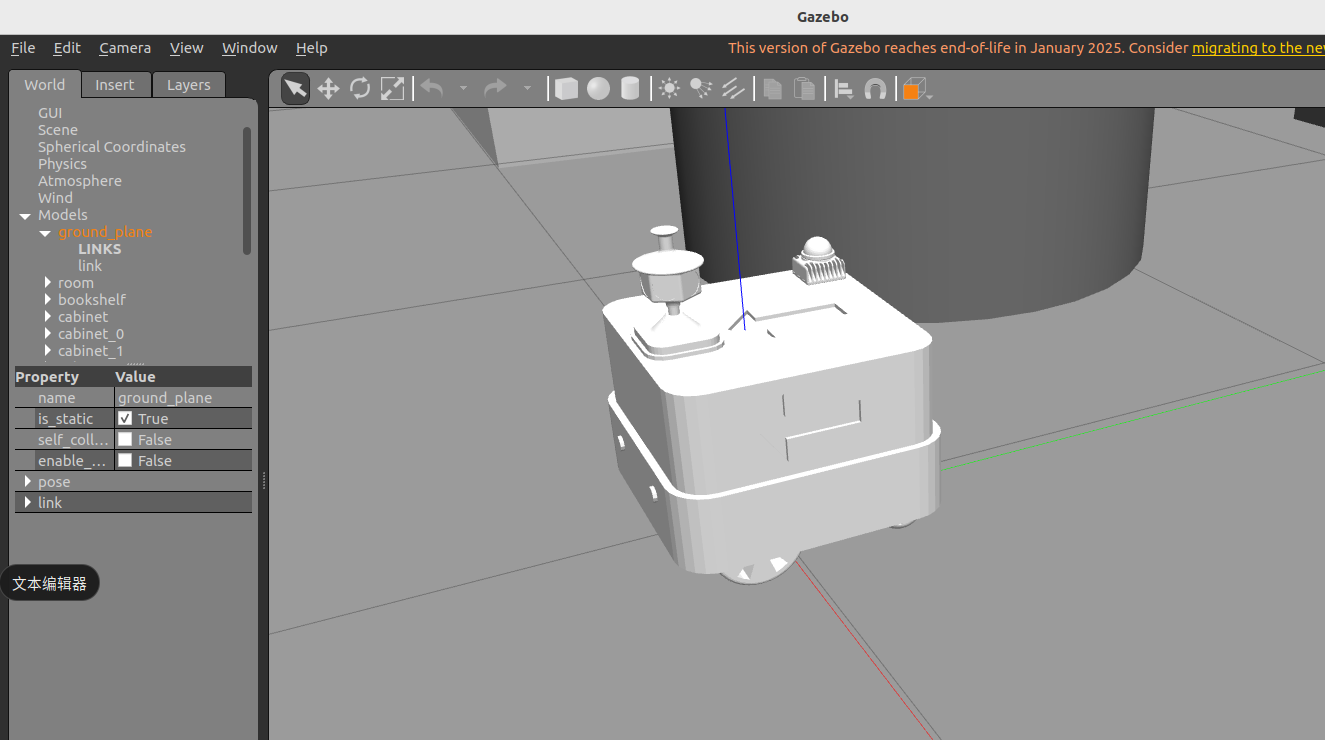Toggle the self_collide checkbox
1325x740 pixels.
(x=125, y=439)
